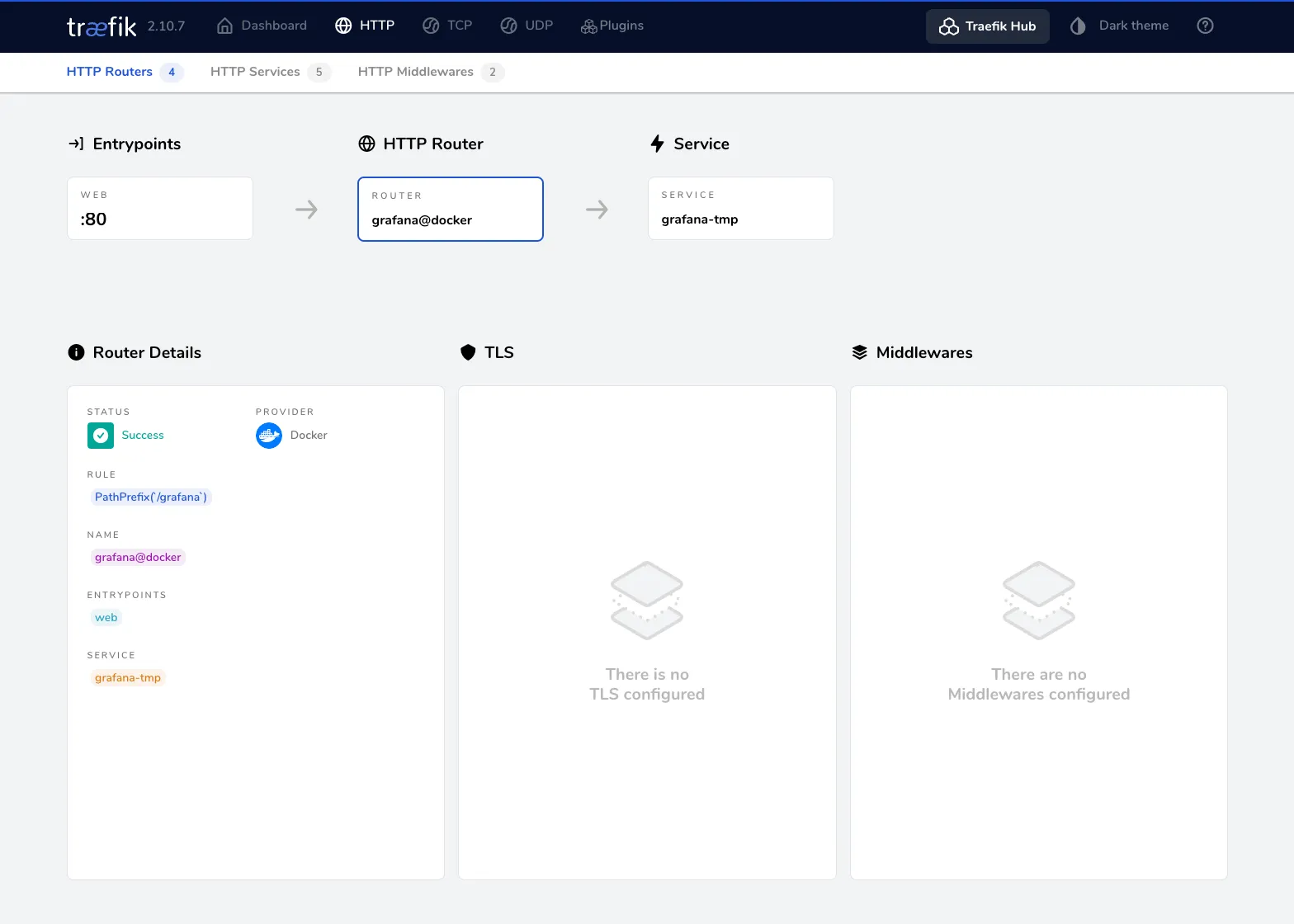Open the Dashboard menu item
The width and height of the screenshot is (1294, 924).
[262, 26]
